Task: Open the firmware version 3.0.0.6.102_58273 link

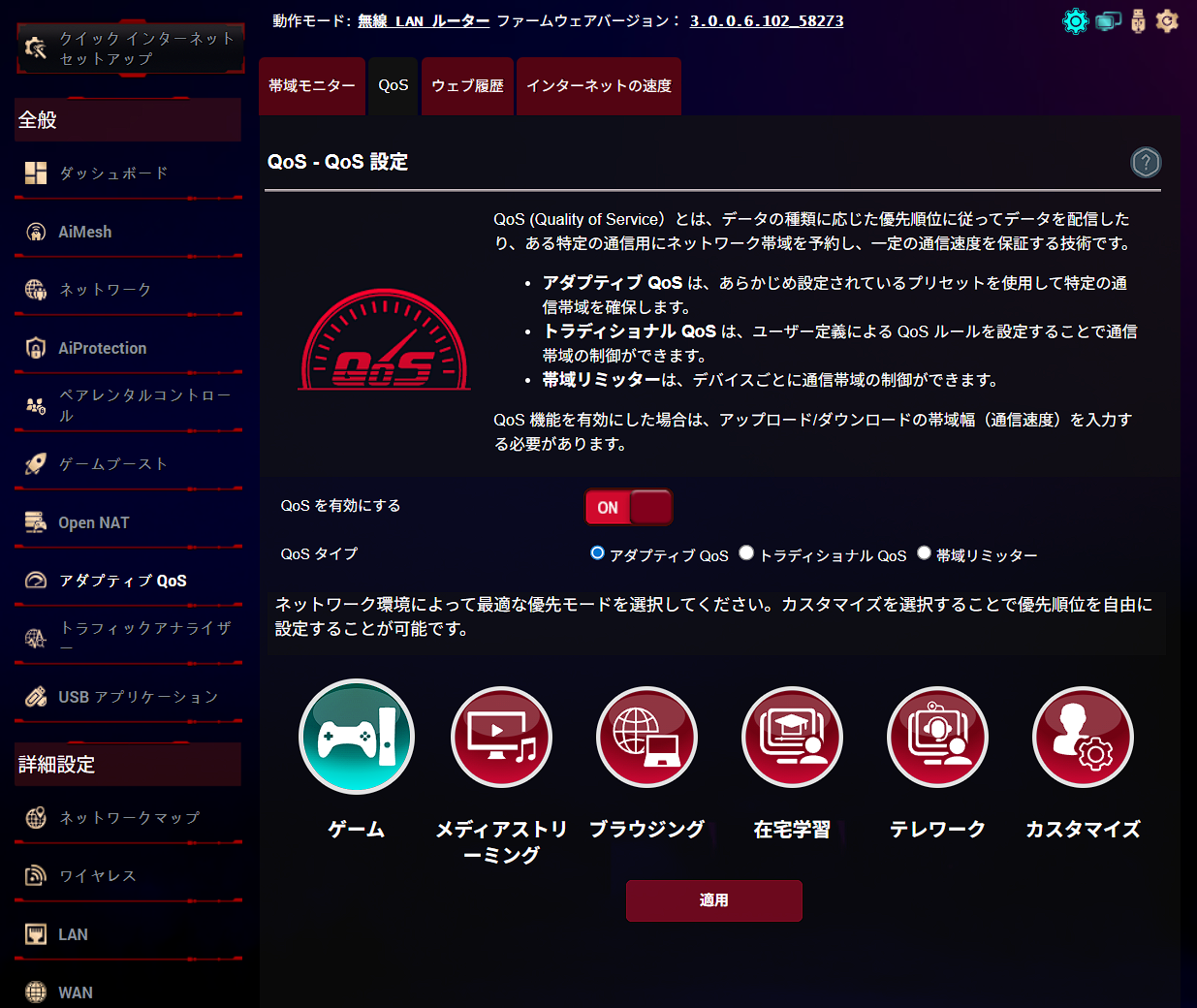Action: (x=766, y=20)
